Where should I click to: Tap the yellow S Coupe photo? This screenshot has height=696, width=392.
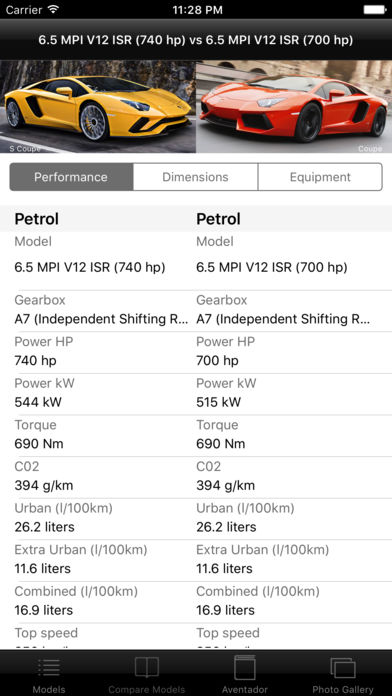point(98,107)
